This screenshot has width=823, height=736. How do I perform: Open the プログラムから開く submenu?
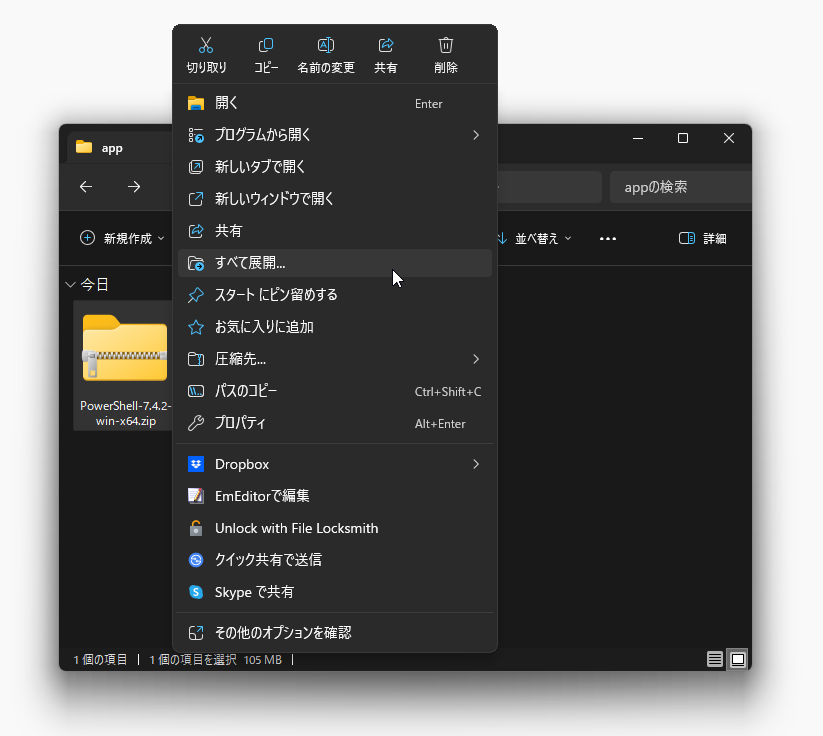[x=335, y=135]
